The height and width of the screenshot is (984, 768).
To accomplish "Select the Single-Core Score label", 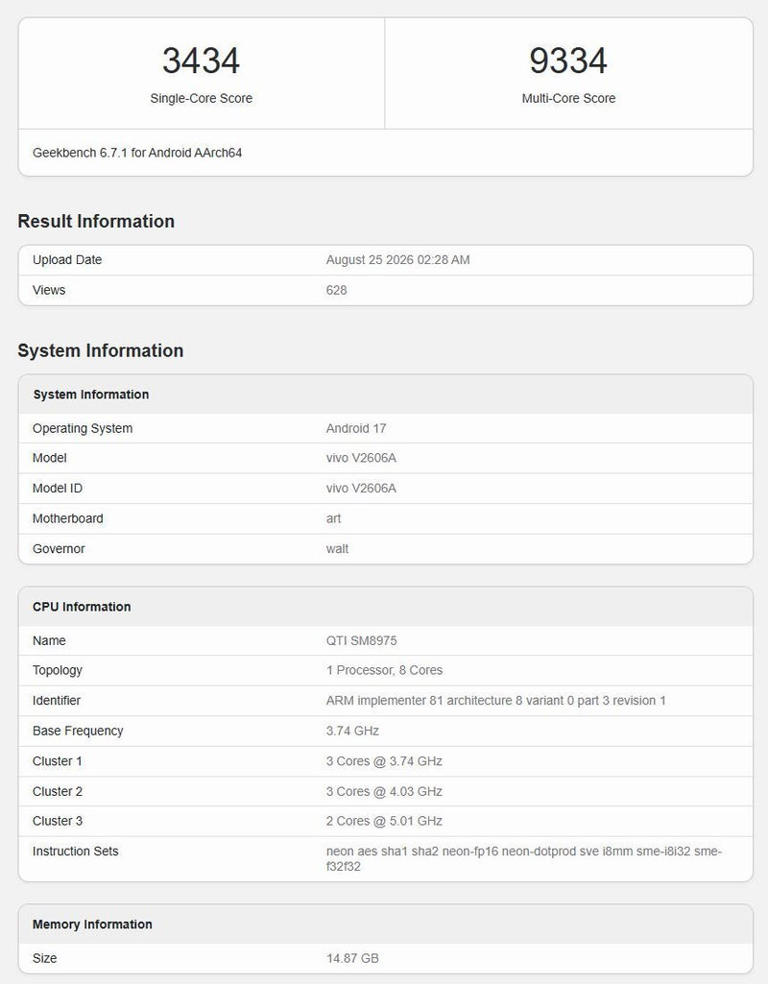I will [201, 99].
